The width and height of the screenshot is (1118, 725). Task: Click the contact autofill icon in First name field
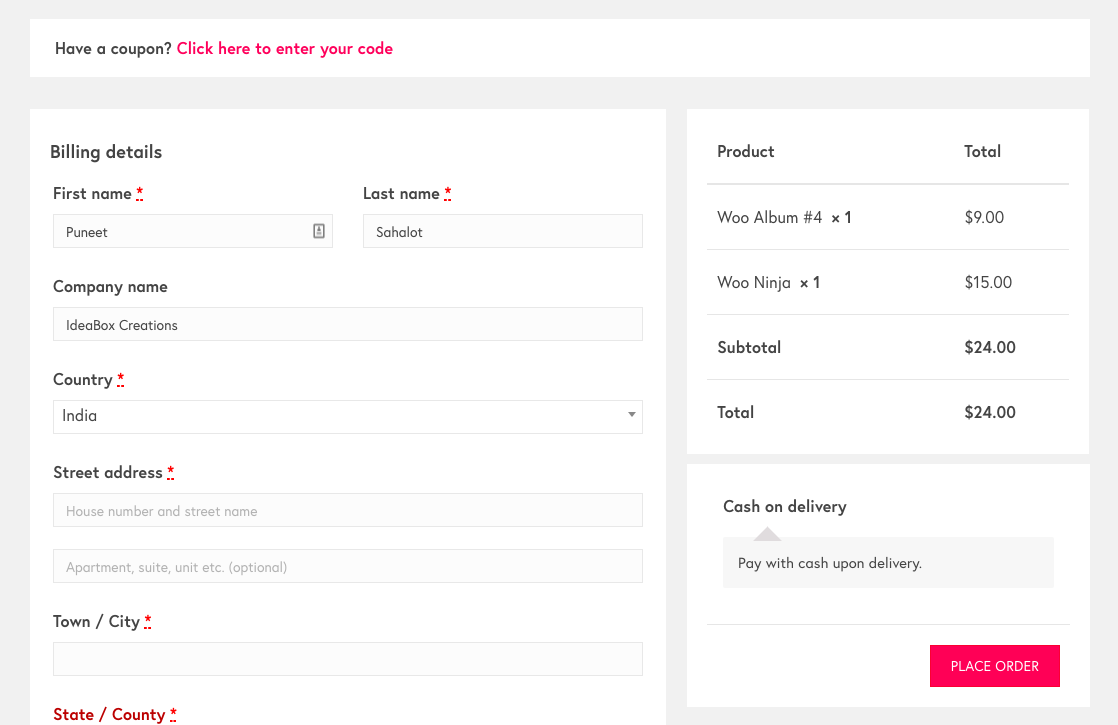(x=319, y=231)
